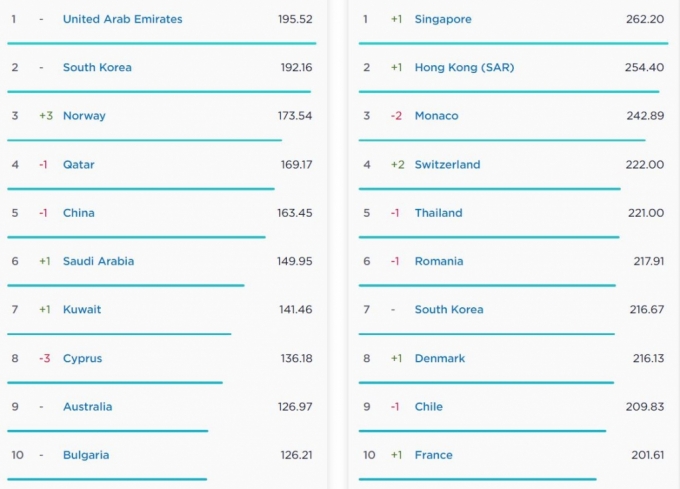This screenshot has width=680, height=489.
Task: Open the United Arab Emirates country link
Action: click(x=123, y=19)
